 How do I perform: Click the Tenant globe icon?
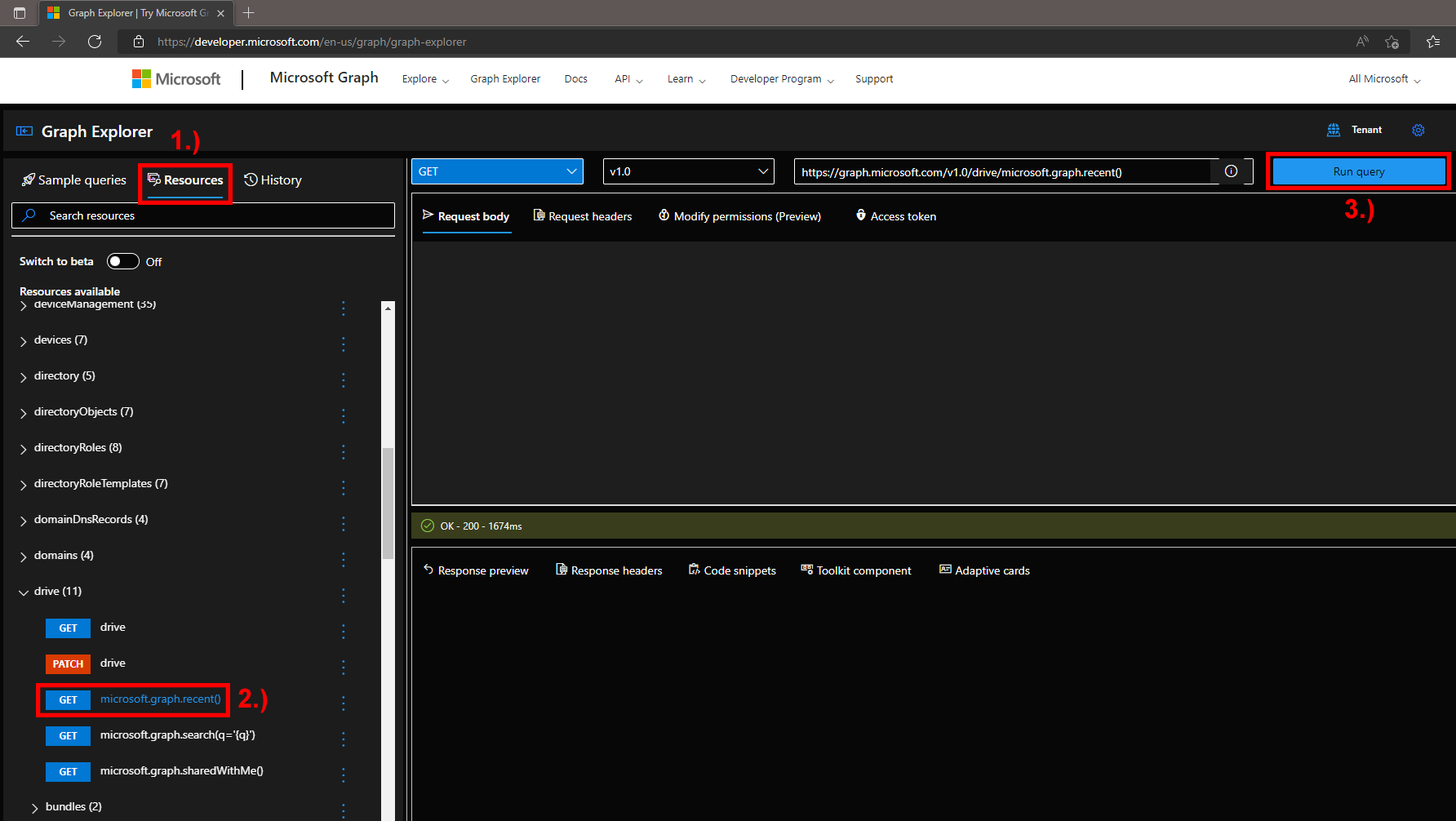[1334, 130]
